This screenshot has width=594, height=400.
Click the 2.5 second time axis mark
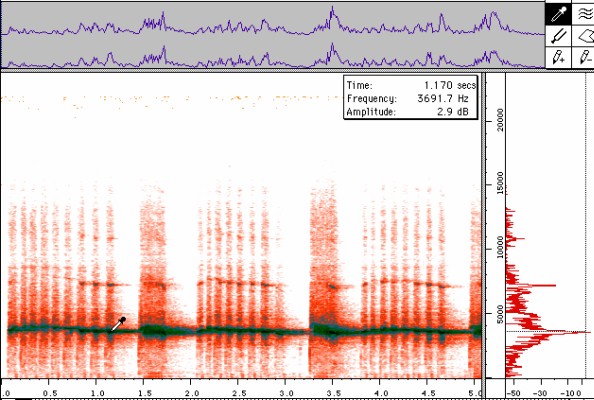(239, 393)
